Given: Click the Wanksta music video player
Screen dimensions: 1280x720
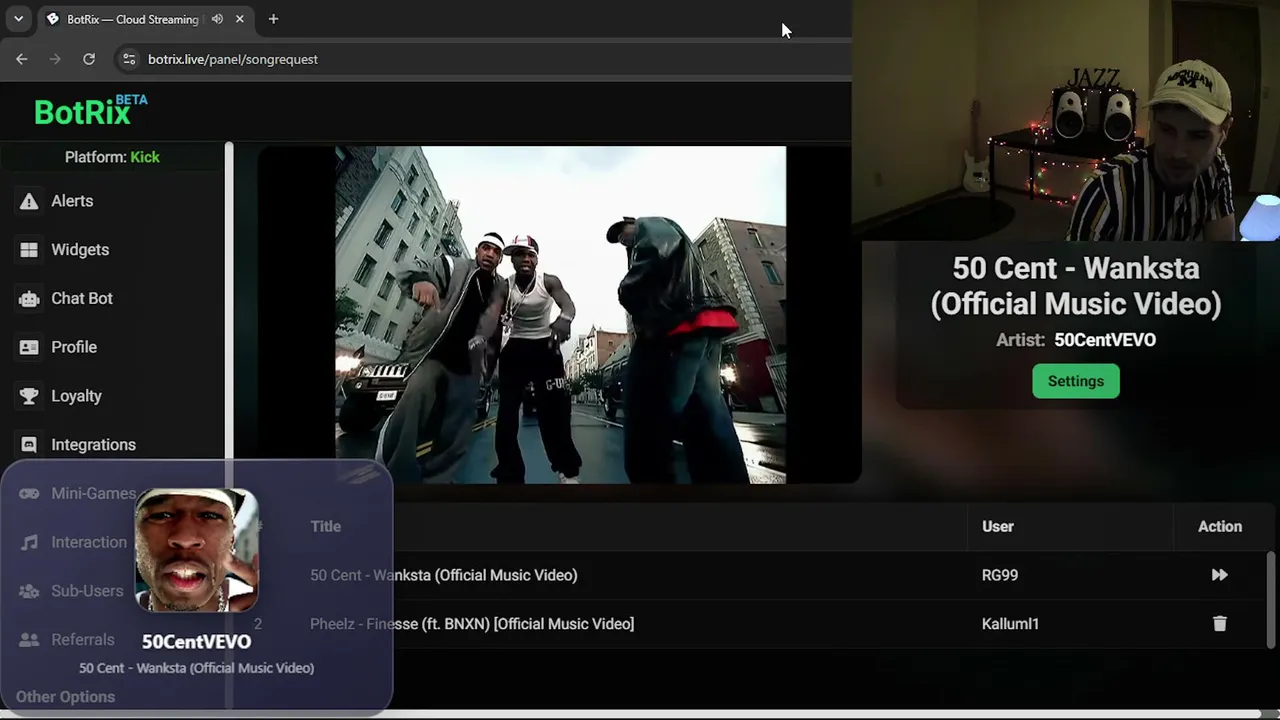Looking at the screenshot, I should click(x=560, y=315).
